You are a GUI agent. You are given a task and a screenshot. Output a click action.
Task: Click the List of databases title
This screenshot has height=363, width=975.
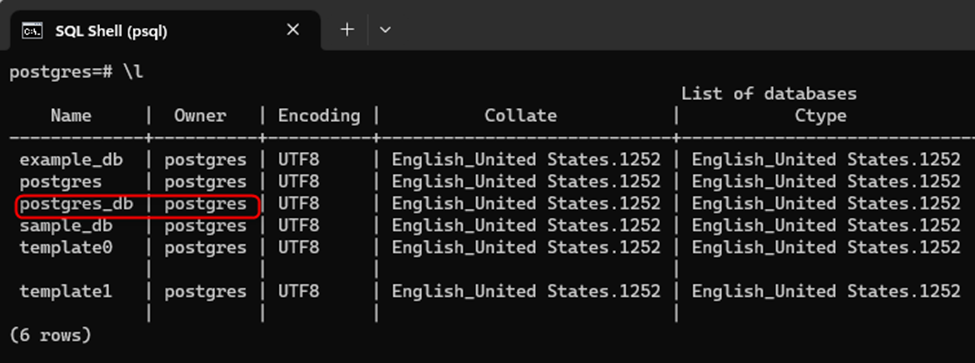(769, 94)
